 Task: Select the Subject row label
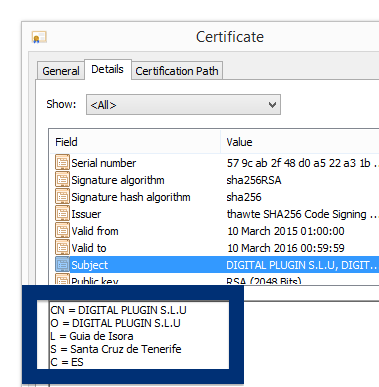click(x=89, y=265)
